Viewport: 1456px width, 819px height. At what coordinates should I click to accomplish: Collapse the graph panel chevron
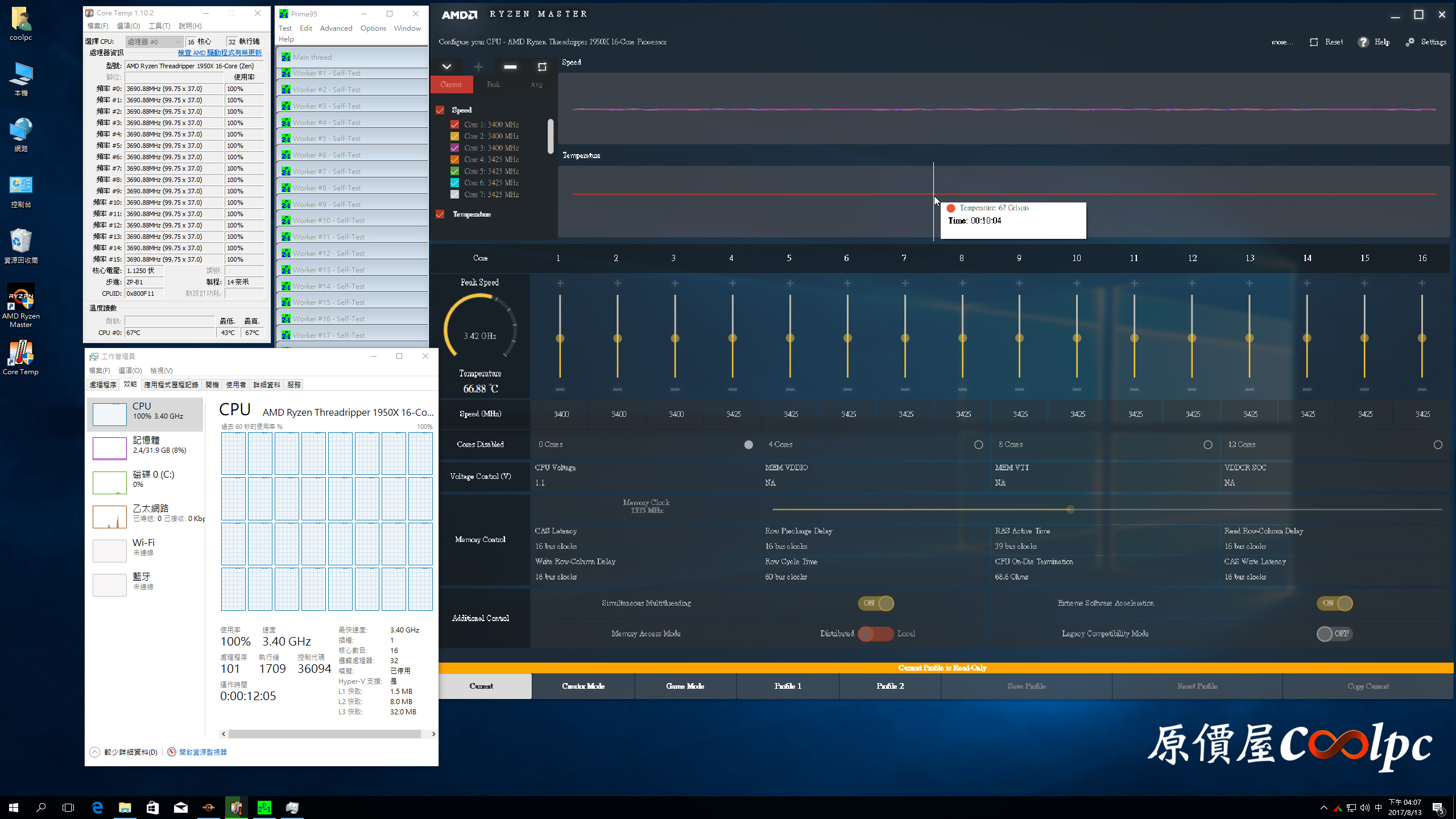pos(447,67)
